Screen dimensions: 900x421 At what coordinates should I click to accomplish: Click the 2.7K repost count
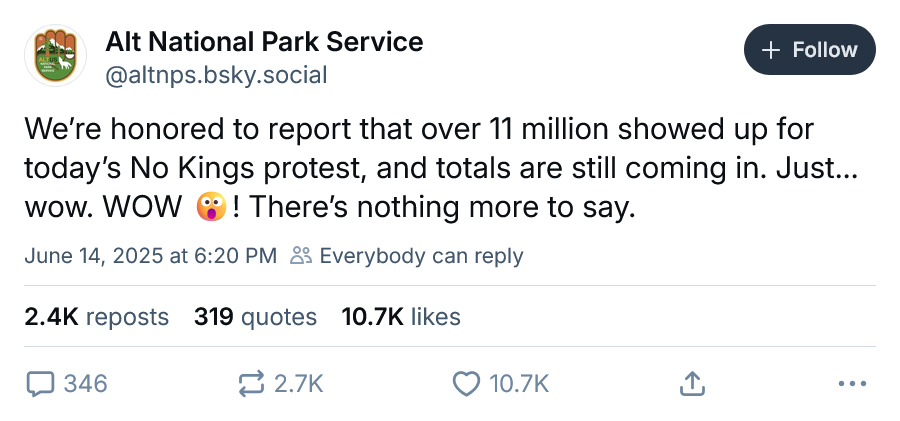point(298,384)
